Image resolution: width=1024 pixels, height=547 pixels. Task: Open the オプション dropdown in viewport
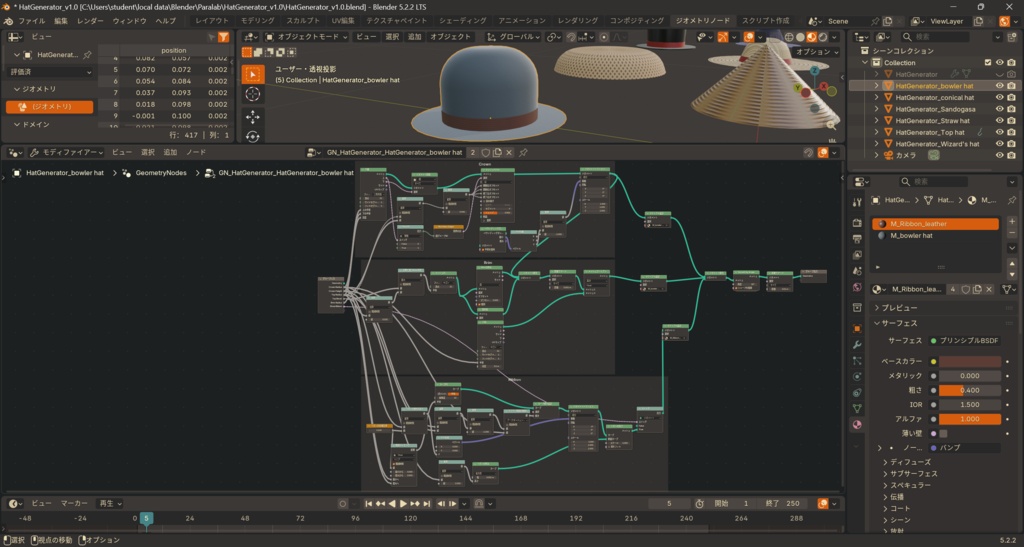(x=817, y=52)
